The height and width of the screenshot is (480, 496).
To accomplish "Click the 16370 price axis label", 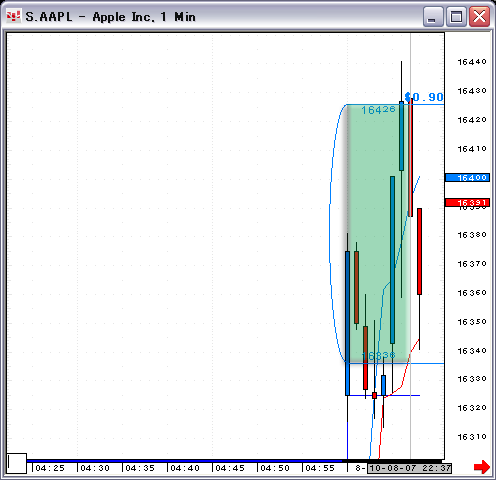I will coord(472,264).
